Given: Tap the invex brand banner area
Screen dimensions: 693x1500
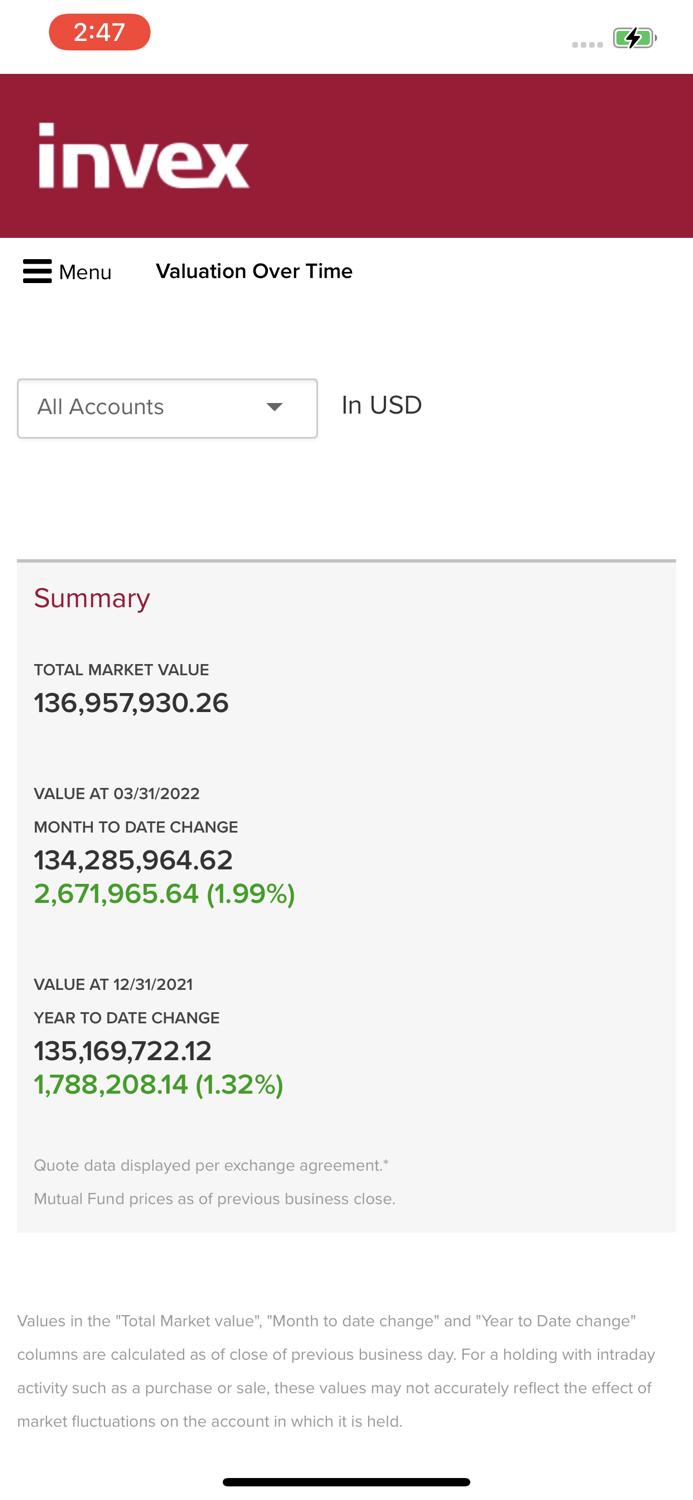Looking at the screenshot, I should click(346, 156).
